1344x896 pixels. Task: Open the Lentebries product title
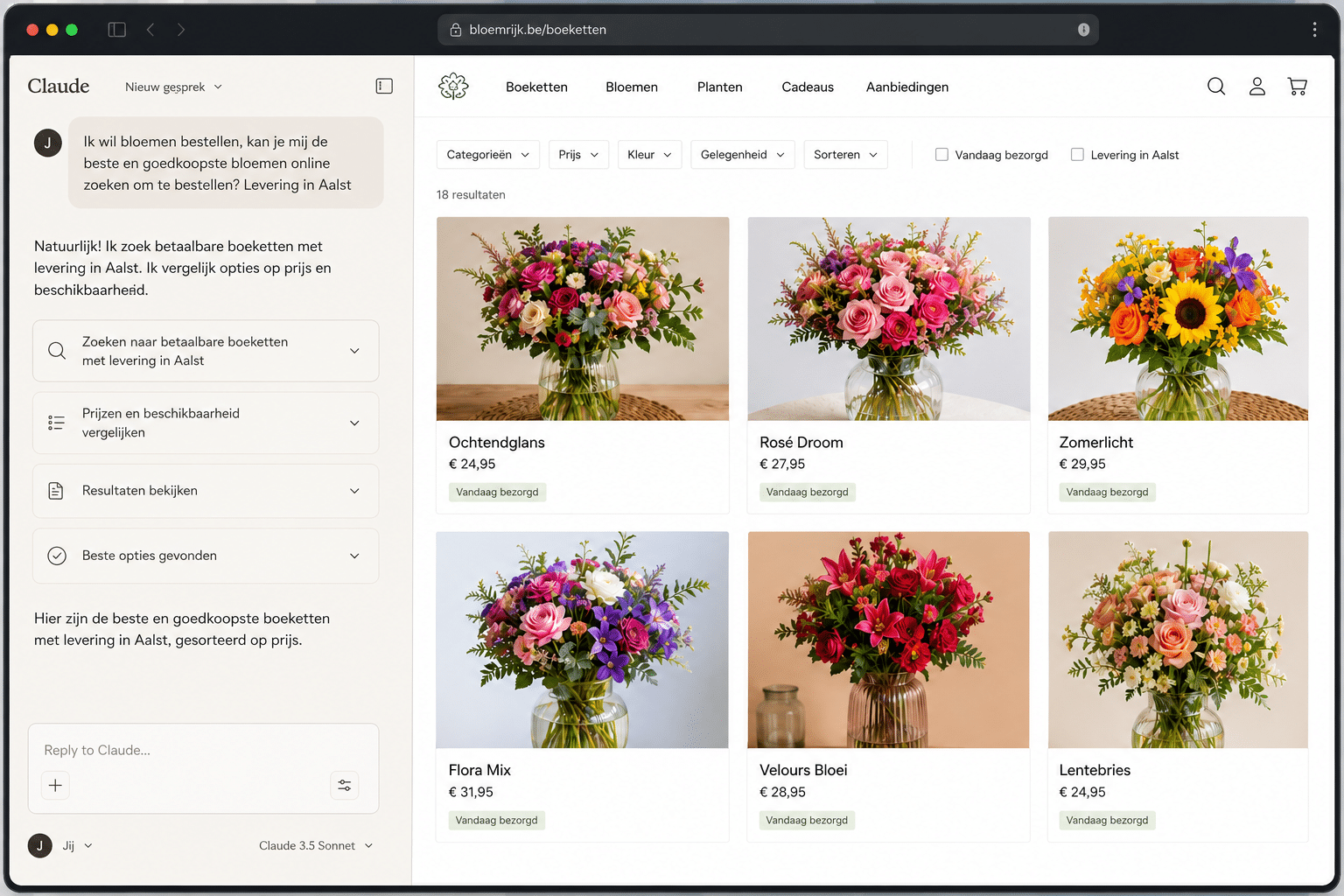[x=1095, y=770]
